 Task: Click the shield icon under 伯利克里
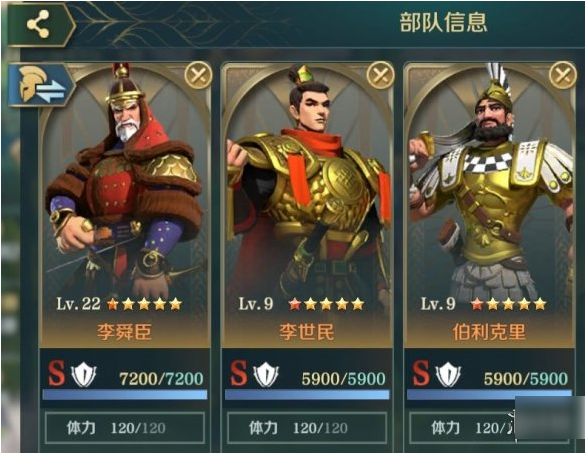448,375
